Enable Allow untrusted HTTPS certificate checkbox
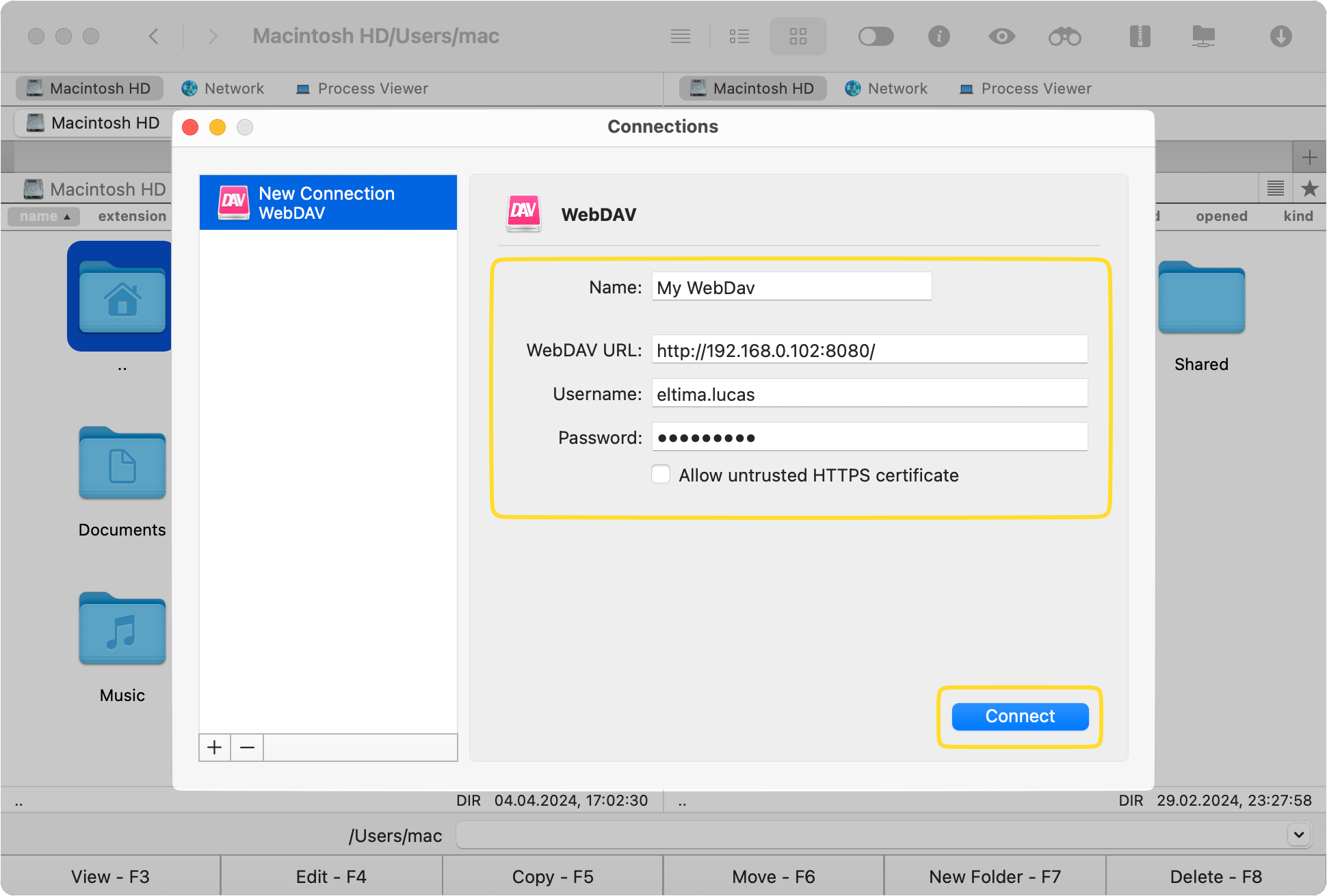The height and width of the screenshot is (896, 1327). 660,475
